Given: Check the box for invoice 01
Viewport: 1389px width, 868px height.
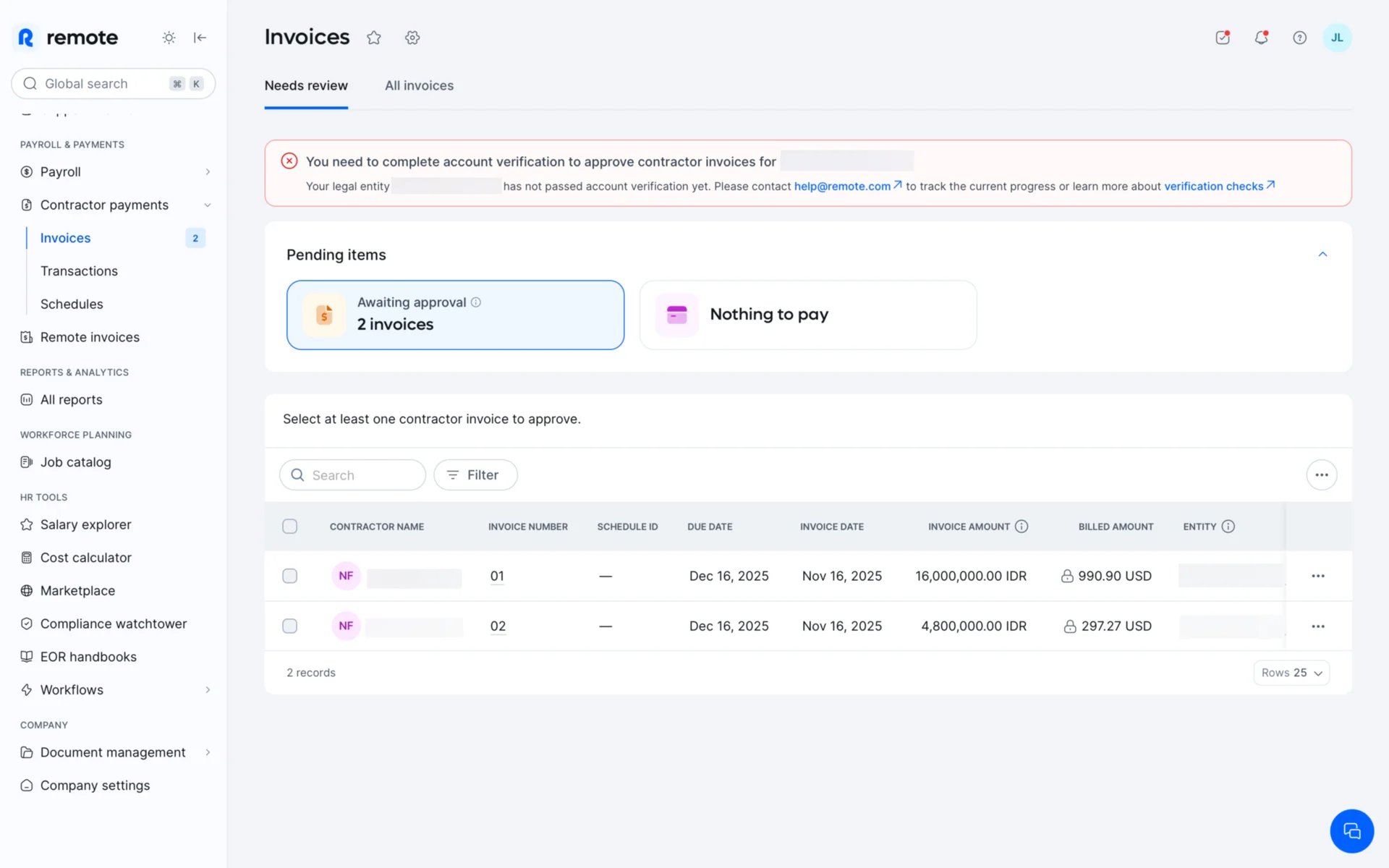Looking at the screenshot, I should (x=289, y=576).
